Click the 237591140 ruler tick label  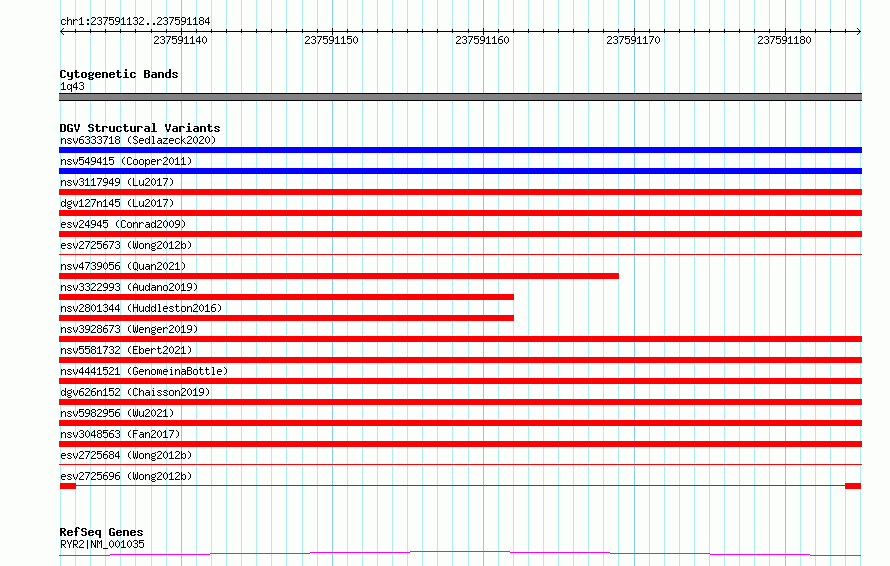click(x=180, y=40)
